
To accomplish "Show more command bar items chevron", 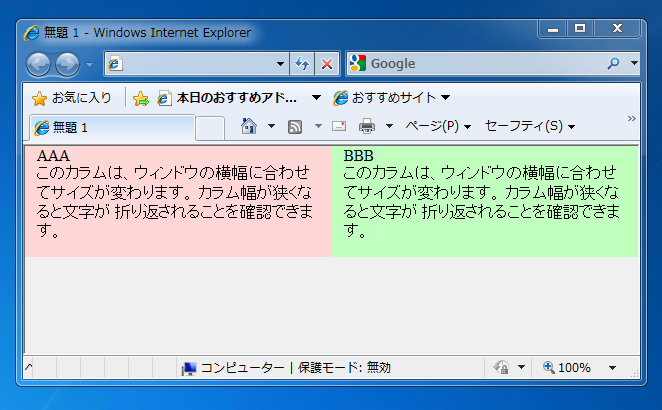I will pyautogui.click(x=631, y=119).
